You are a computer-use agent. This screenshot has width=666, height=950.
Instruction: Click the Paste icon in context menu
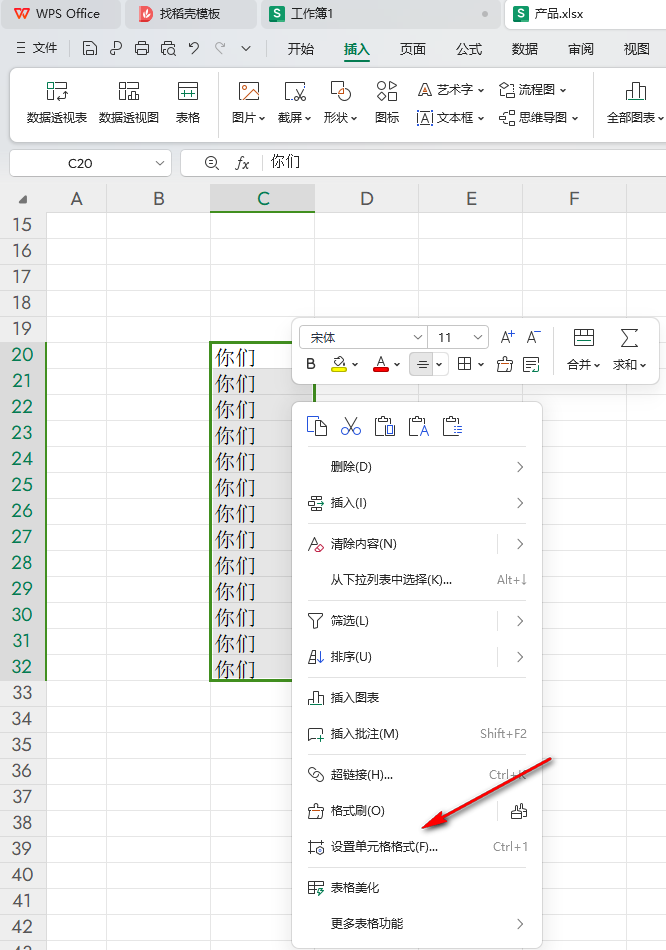[385, 426]
